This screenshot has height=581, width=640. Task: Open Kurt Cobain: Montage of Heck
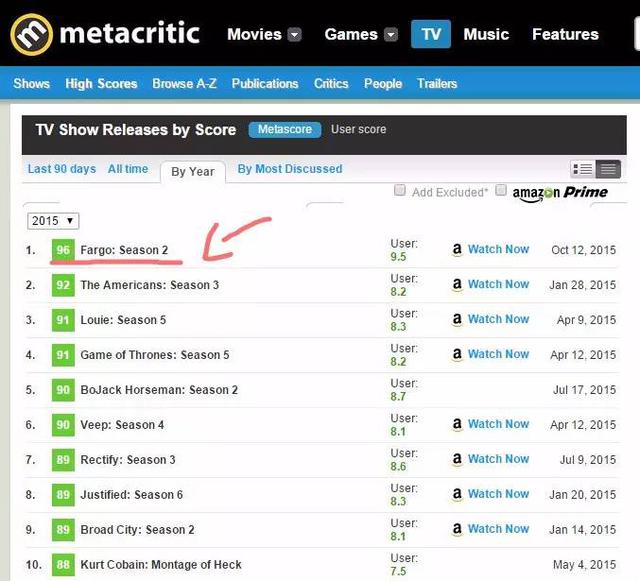(161, 565)
